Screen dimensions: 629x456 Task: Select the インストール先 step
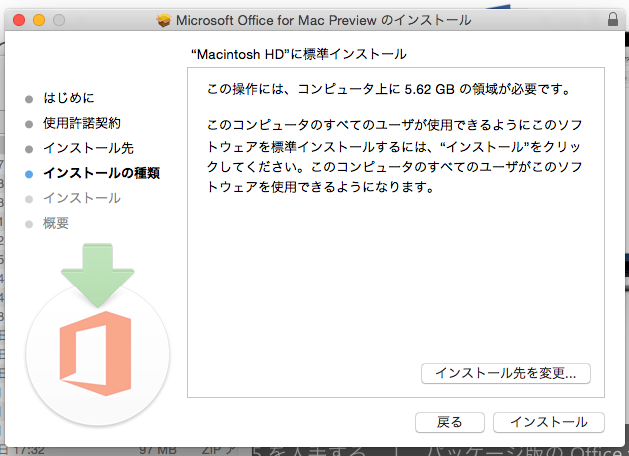point(88,148)
